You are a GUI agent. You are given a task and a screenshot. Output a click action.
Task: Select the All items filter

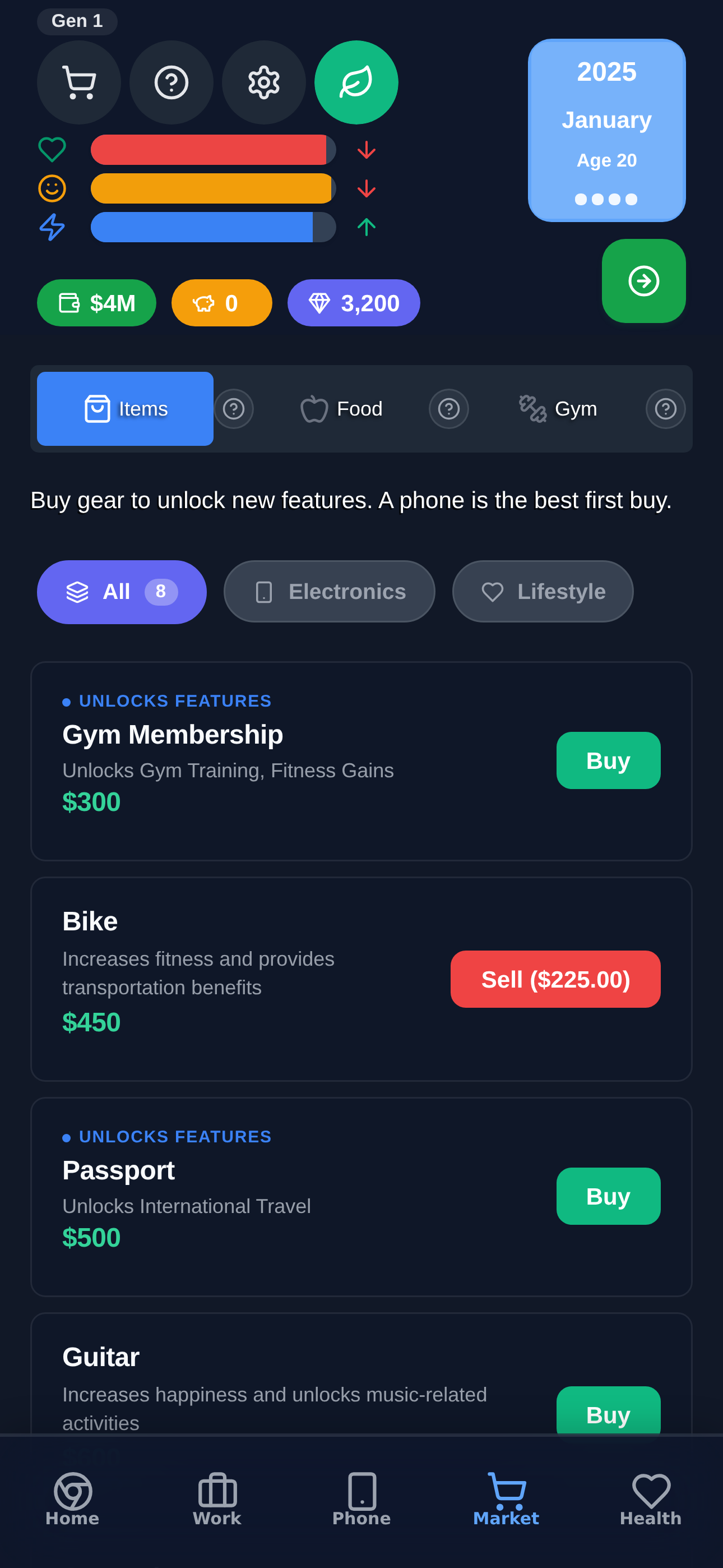coord(122,592)
